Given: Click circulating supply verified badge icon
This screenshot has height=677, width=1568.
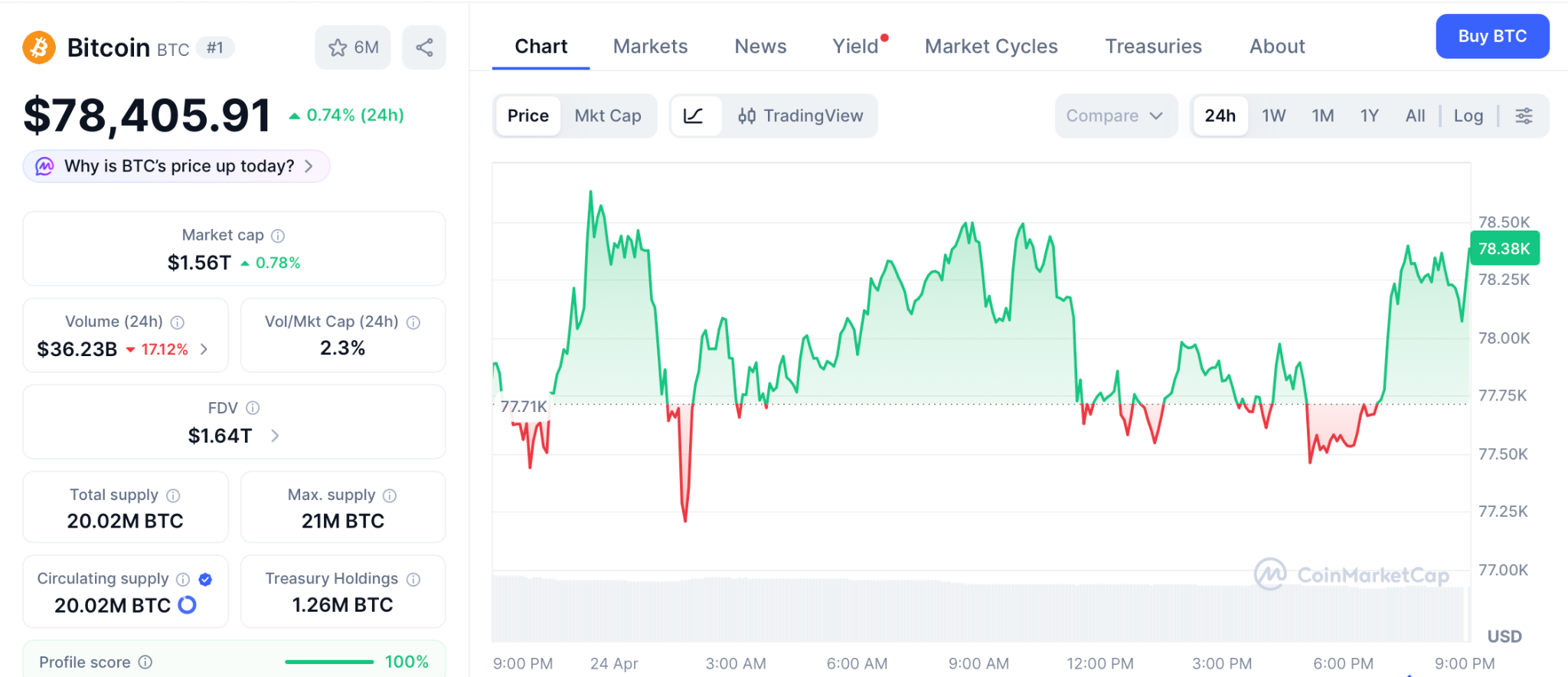Looking at the screenshot, I should 205,579.
